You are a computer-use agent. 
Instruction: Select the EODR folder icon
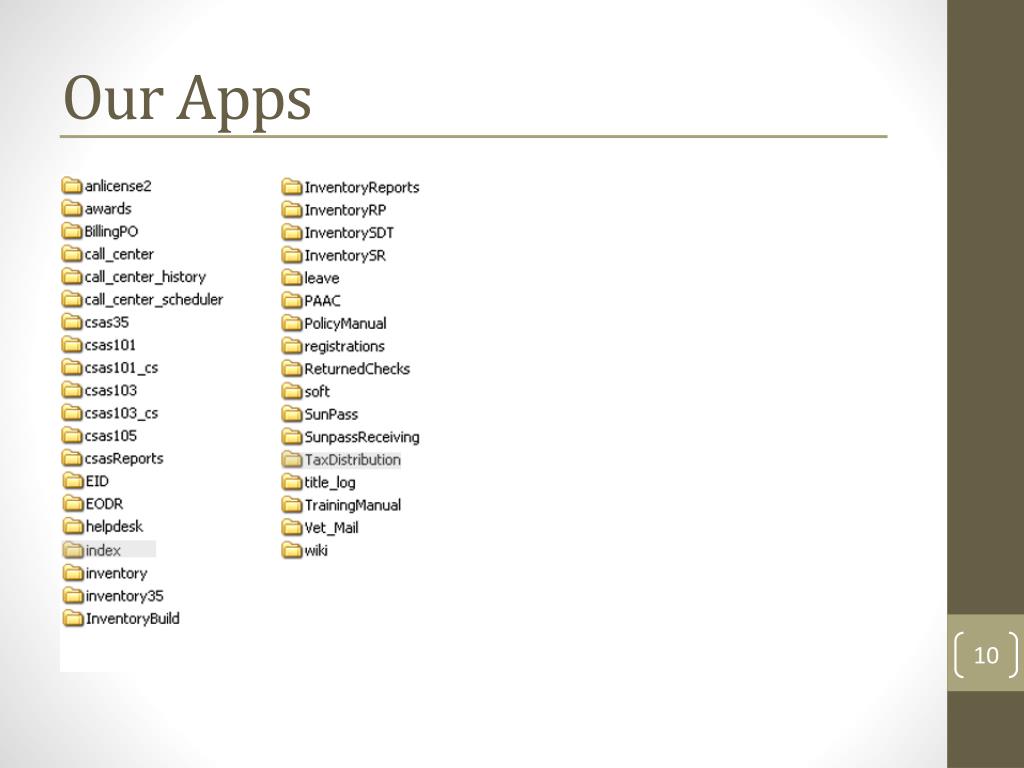(x=73, y=504)
